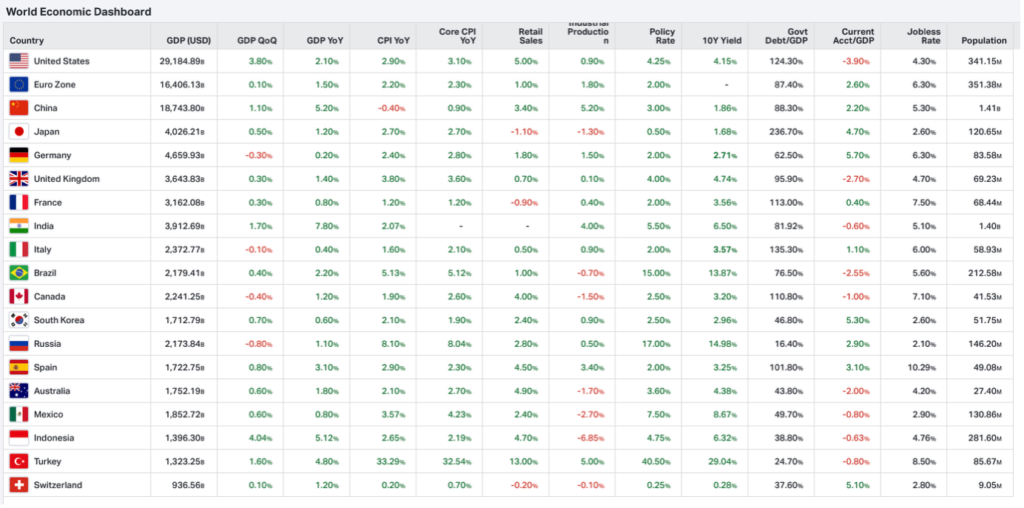
Task: Select the South Korea flag icon
Action: [x=19, y=320]
